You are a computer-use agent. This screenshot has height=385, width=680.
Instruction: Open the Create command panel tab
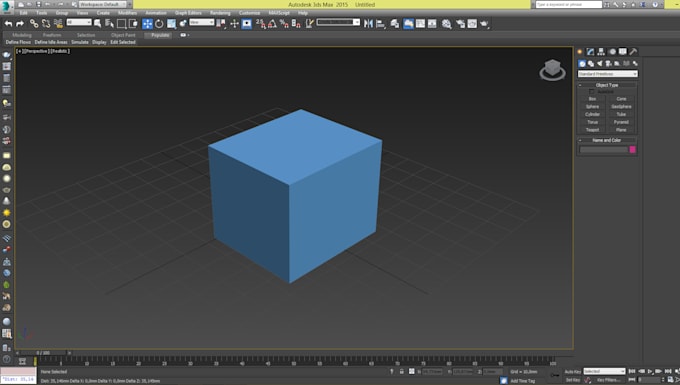click(580, 52)
